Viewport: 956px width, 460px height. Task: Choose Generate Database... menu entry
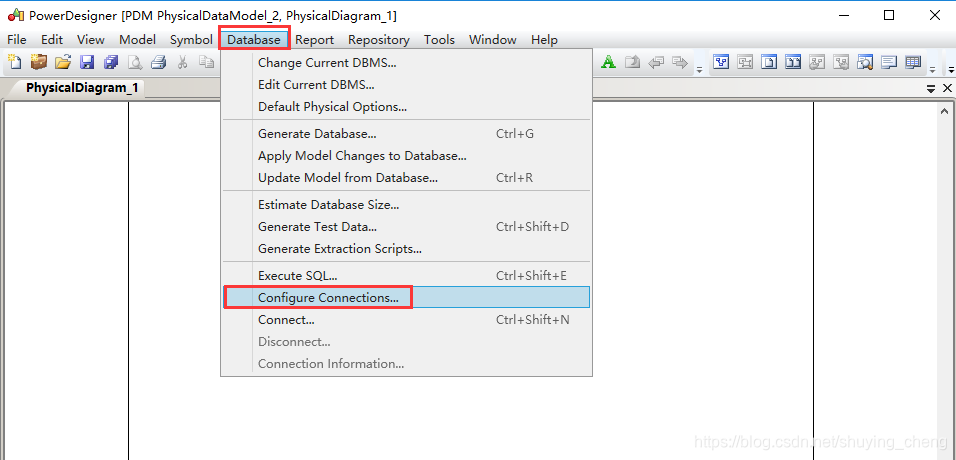pos(406,134)
